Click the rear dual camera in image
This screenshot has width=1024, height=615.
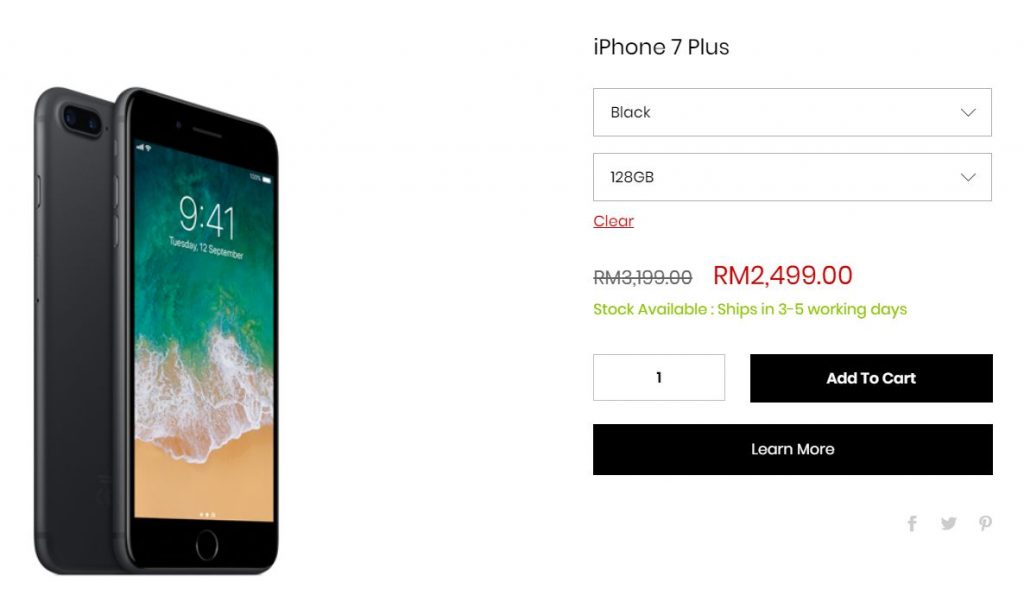click(x=82, y=120)
